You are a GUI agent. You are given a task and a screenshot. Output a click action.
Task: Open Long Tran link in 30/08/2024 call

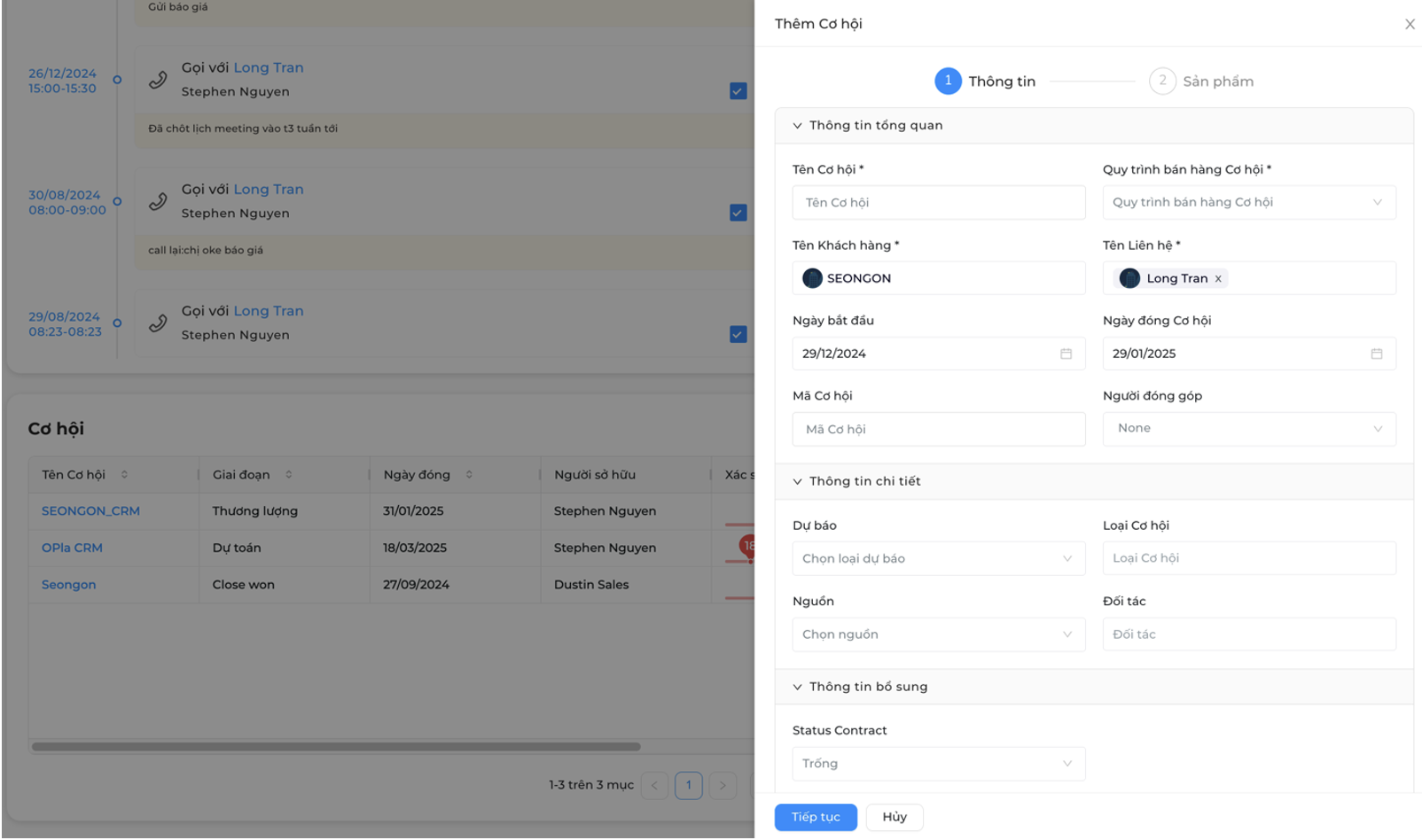click(x=269, y=190)
